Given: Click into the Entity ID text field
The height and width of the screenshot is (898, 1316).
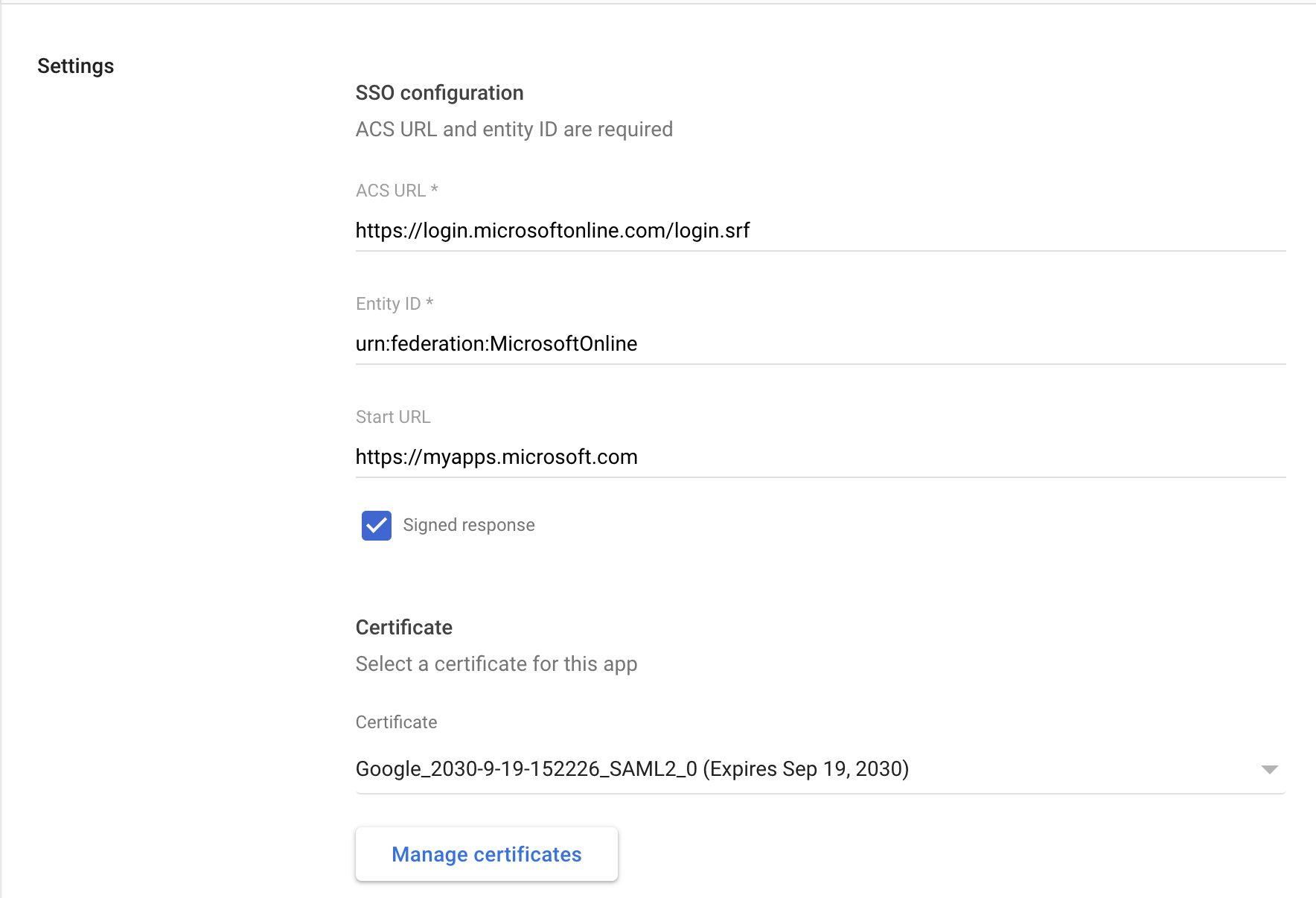Looking at the screenshot, I should 820,344.
